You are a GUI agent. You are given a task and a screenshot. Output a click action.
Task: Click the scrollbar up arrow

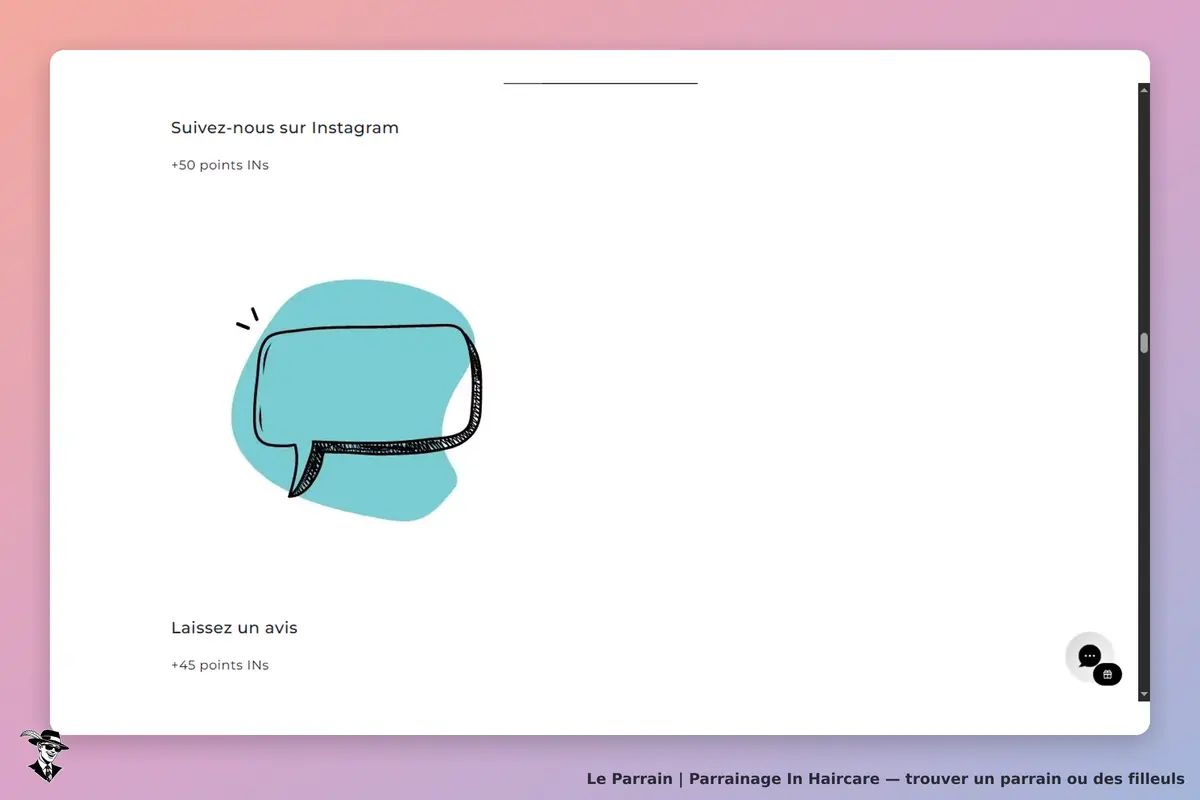1144,89
